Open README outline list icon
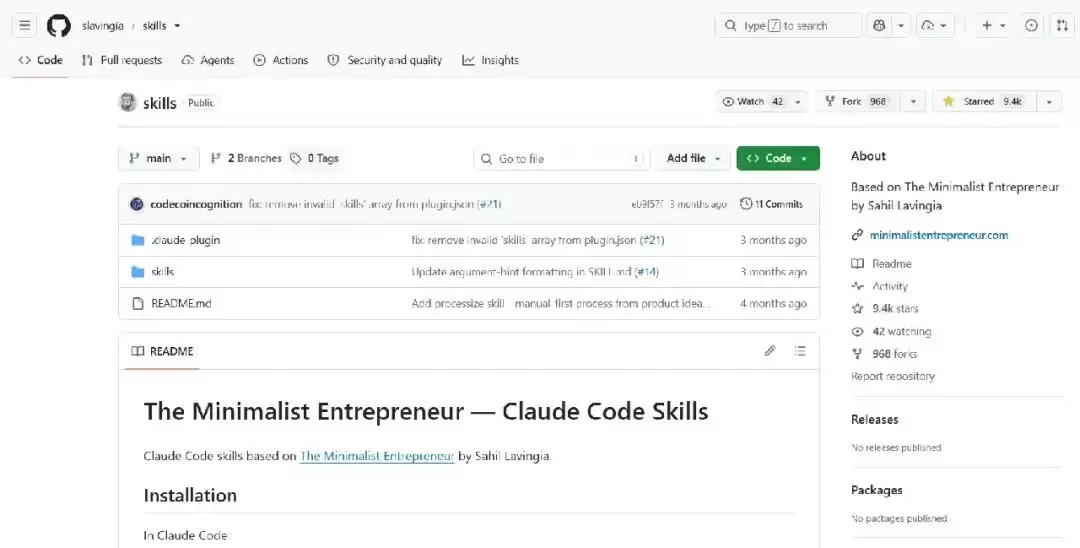The height and width of the screenshot is (548, 1080). pyautogui.click(x=800, y=351)
